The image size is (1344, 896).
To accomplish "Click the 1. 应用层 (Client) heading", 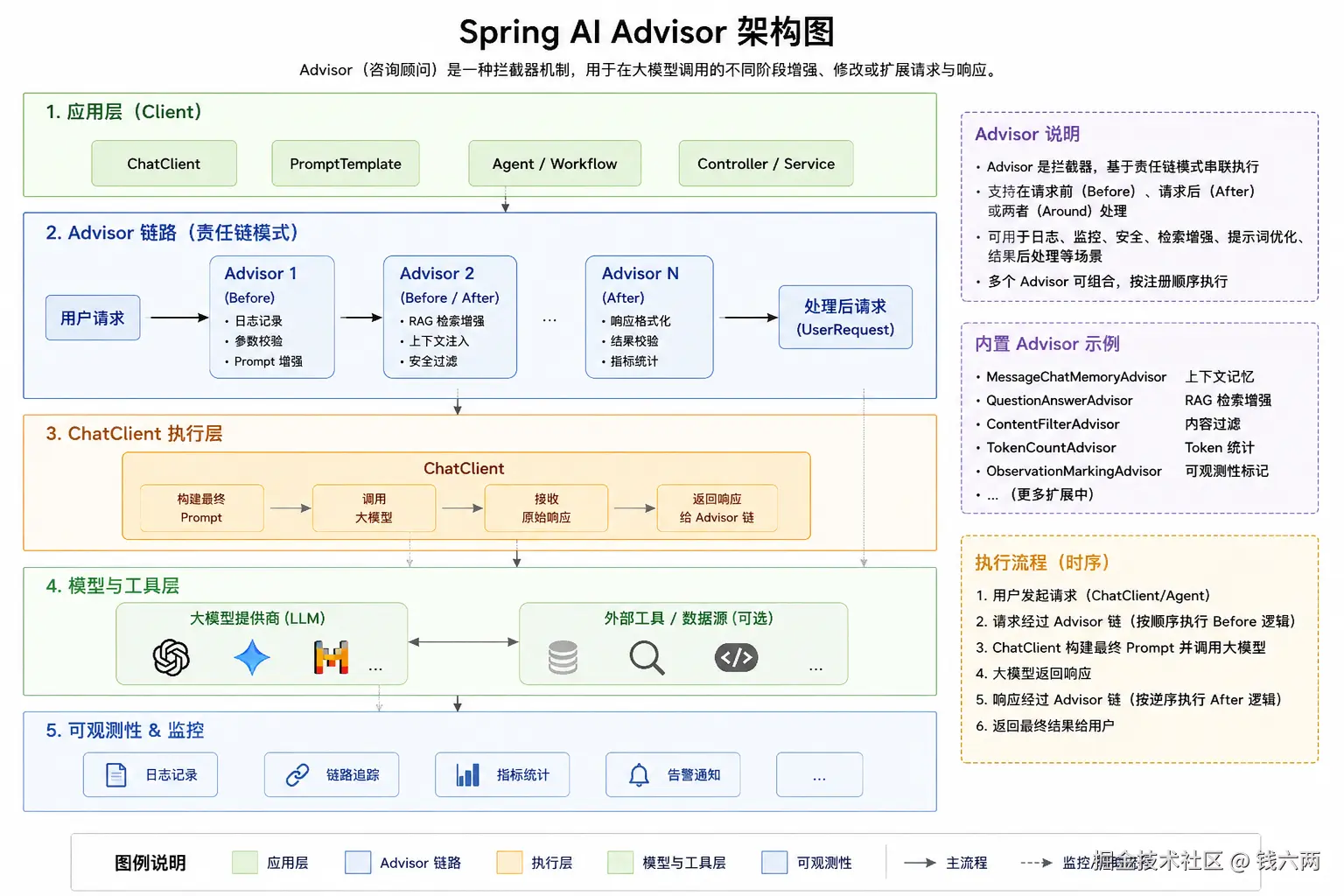I will (123, 112).
